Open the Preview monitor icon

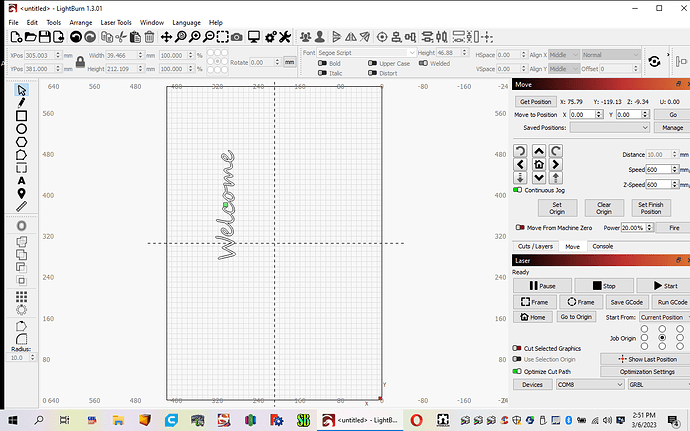254,37
